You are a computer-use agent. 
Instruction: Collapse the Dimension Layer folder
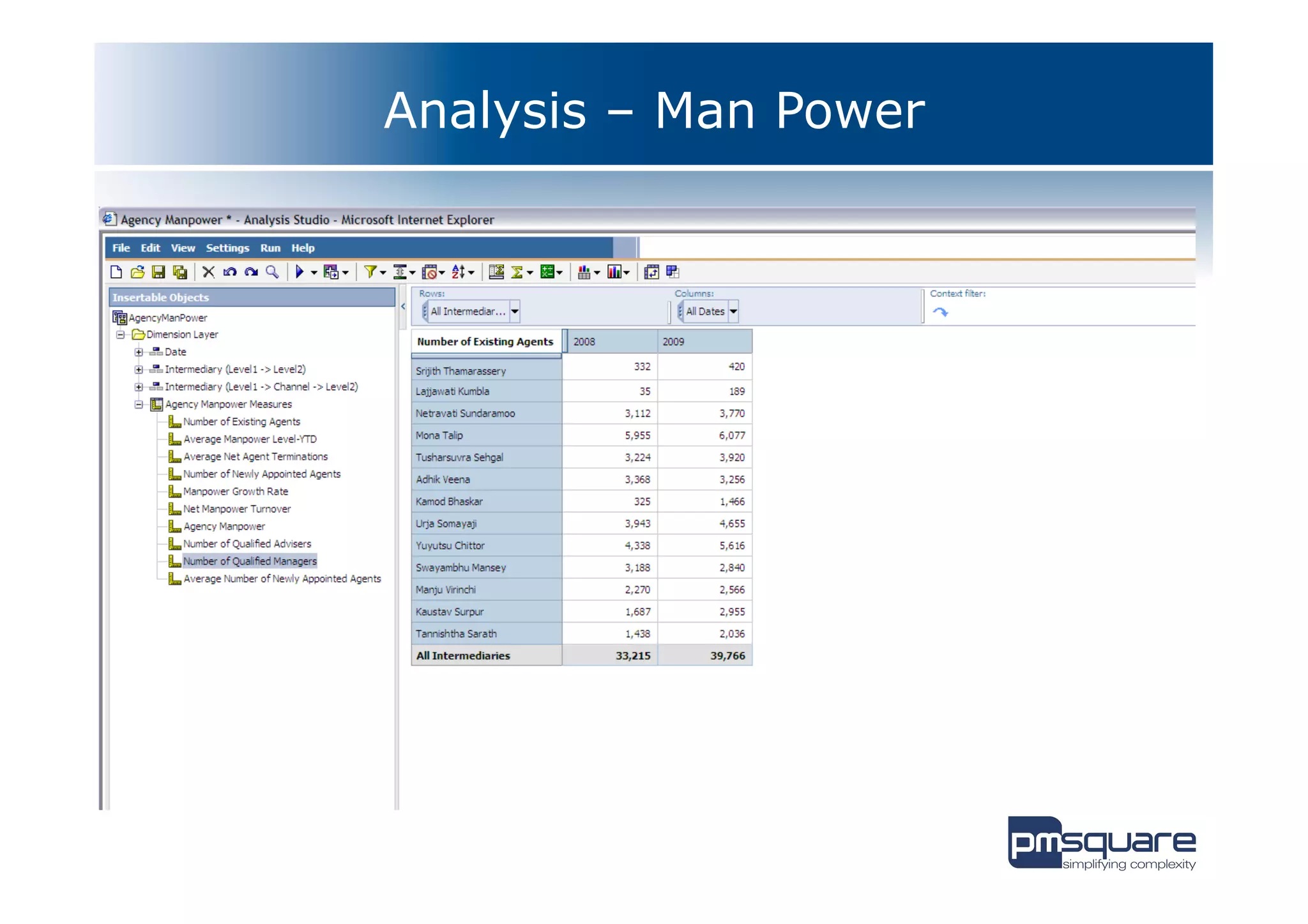tap(120, 334)
